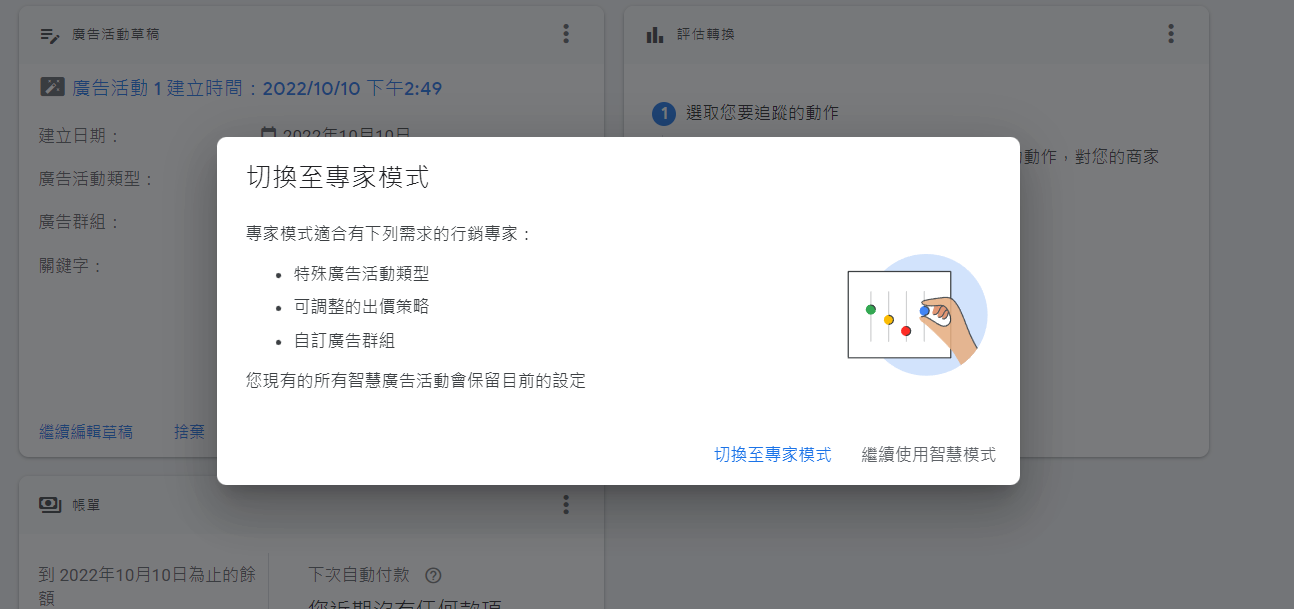Open the 廣告活動草稿 card three-dot menu
This screenshot has width=1294, height=609.
point(566,34)
